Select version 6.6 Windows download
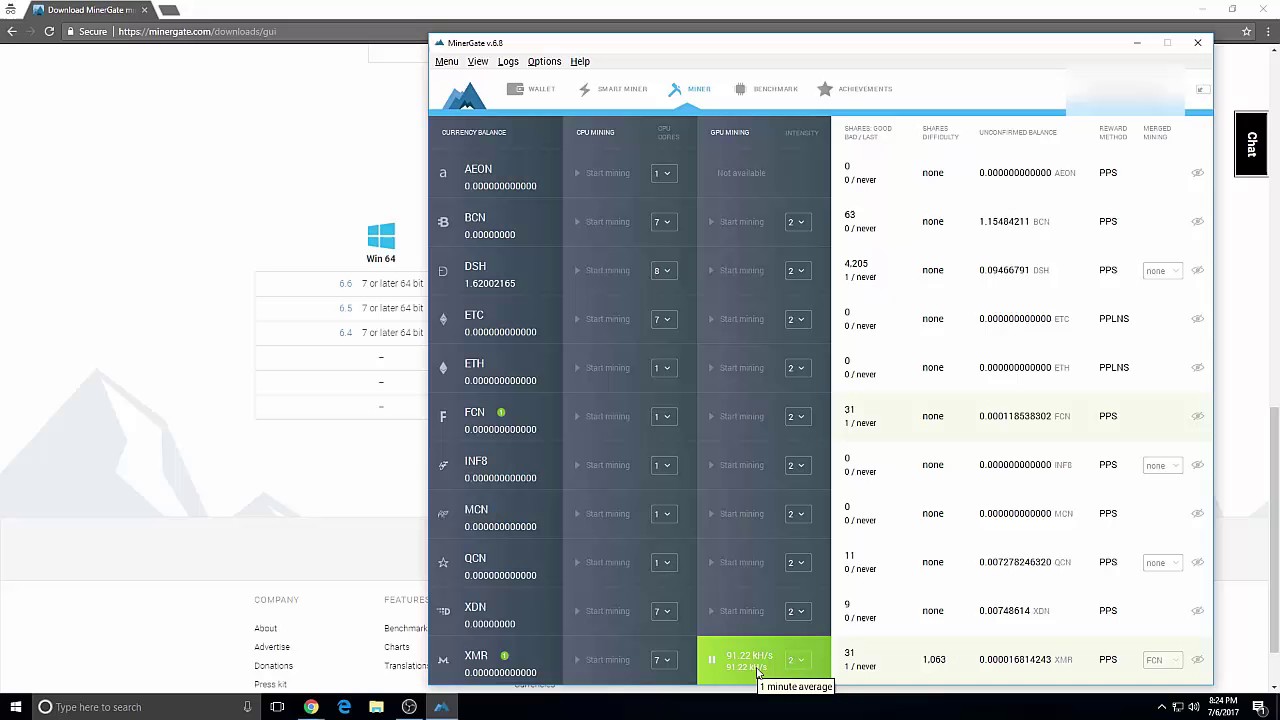Image resolution: width=1280 pixels, height=720 pixels. click(346, 284)
